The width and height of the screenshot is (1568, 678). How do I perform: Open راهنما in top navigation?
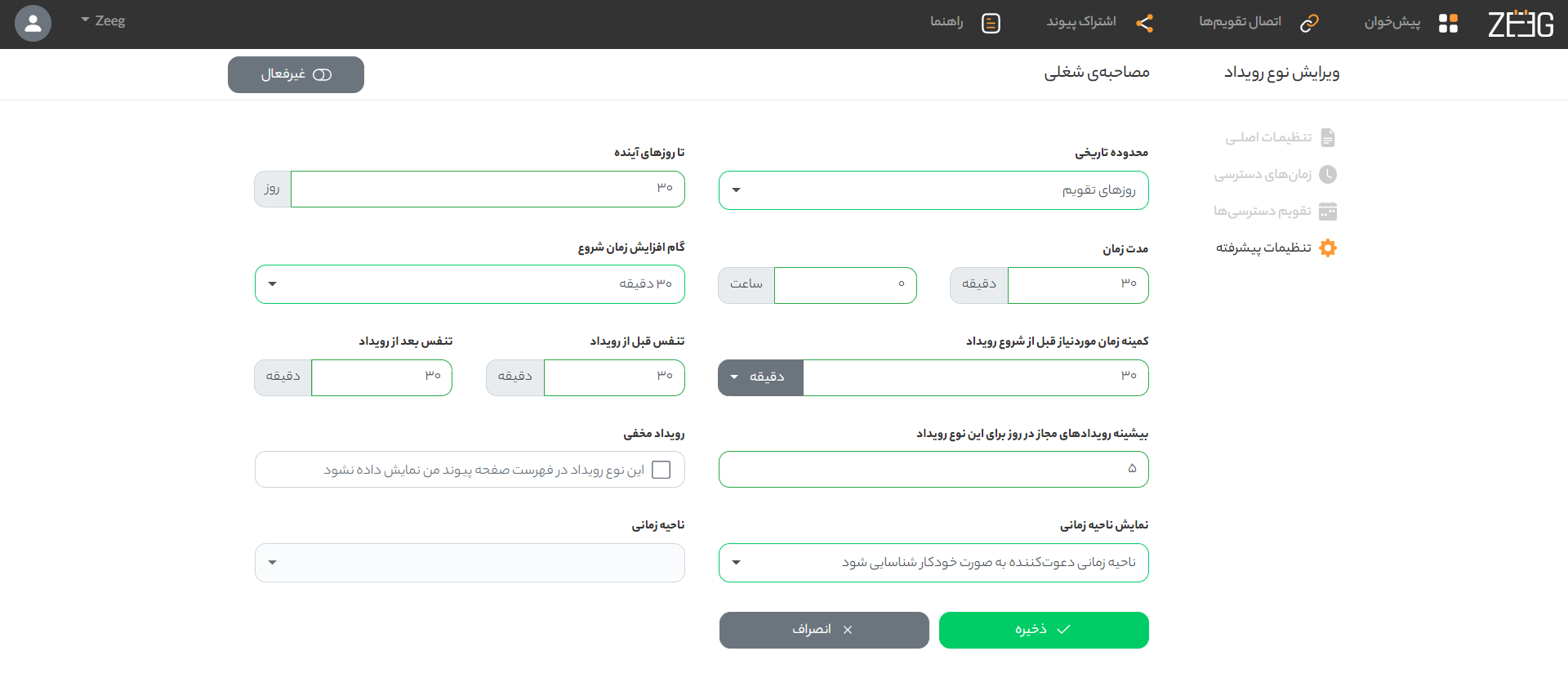(947, 21)
